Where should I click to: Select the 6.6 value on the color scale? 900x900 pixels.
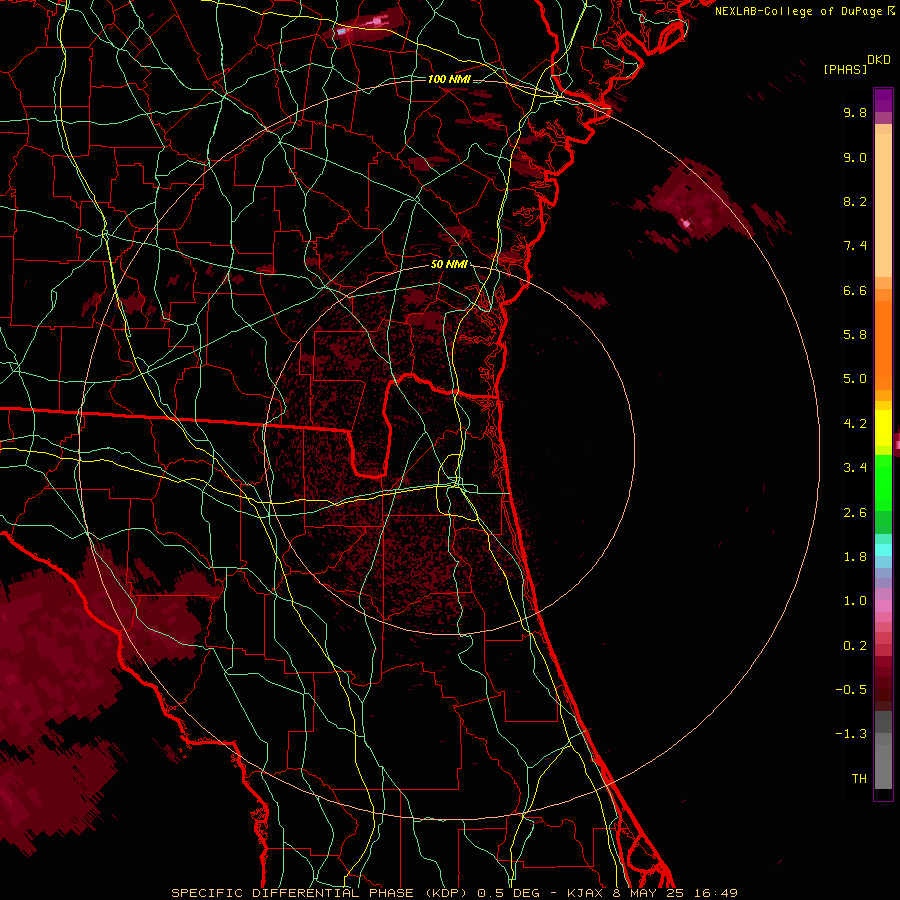click(855, 290)
